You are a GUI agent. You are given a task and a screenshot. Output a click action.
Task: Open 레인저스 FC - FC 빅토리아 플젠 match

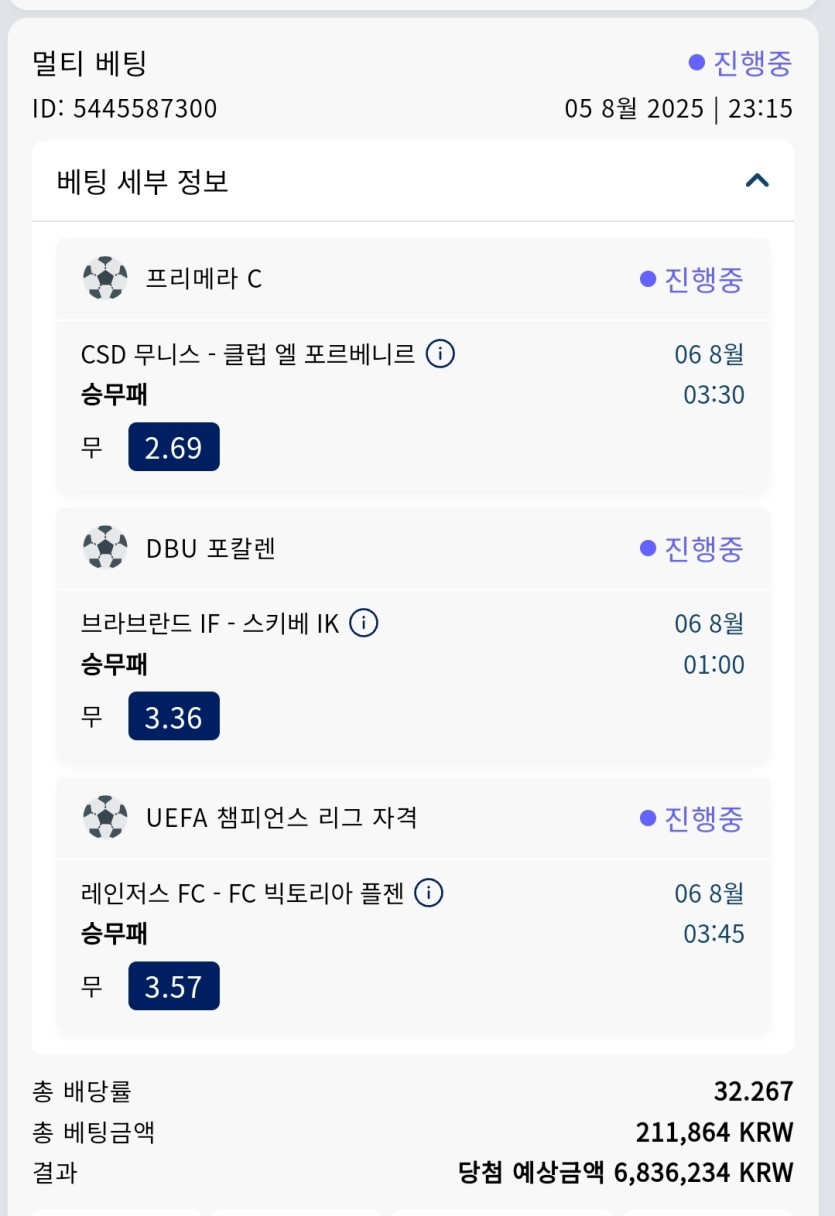pyautogui.click(x=242, y=893)
